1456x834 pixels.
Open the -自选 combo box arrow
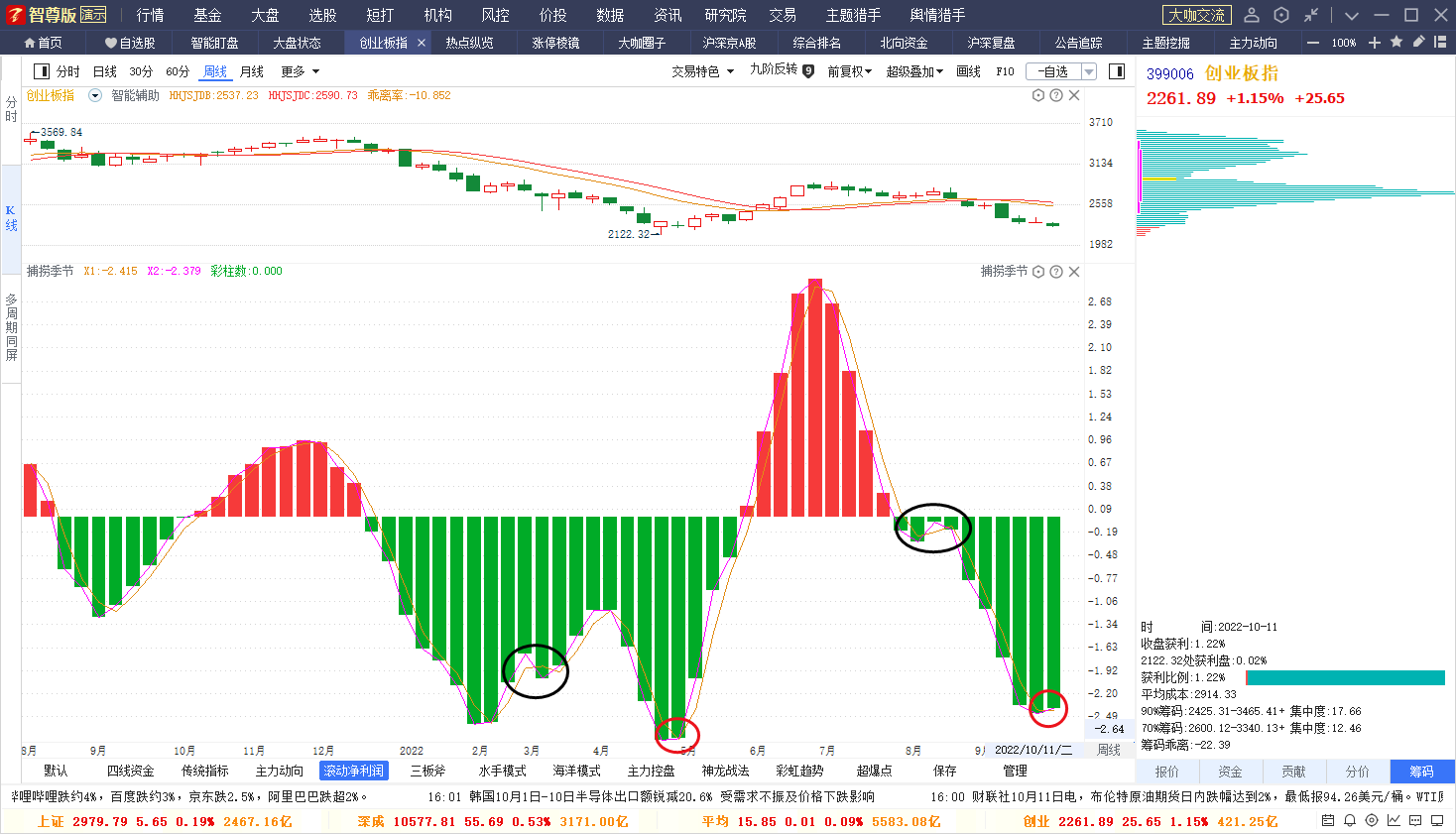tap(1089, 71)
